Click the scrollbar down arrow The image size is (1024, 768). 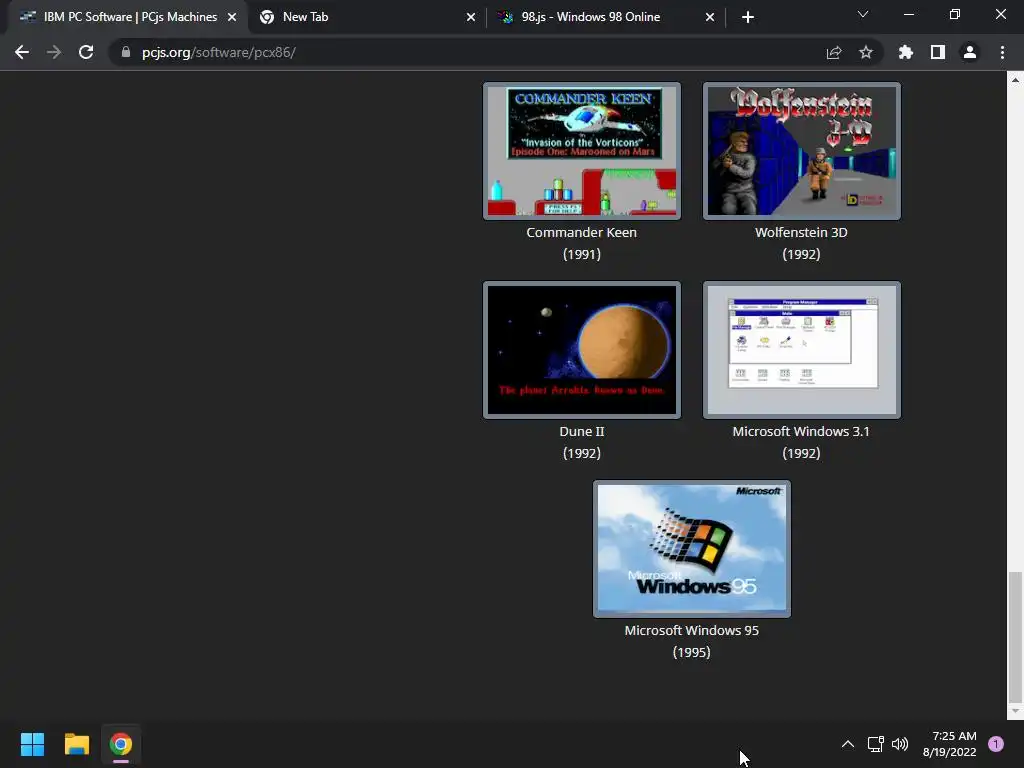[1015, 711]
